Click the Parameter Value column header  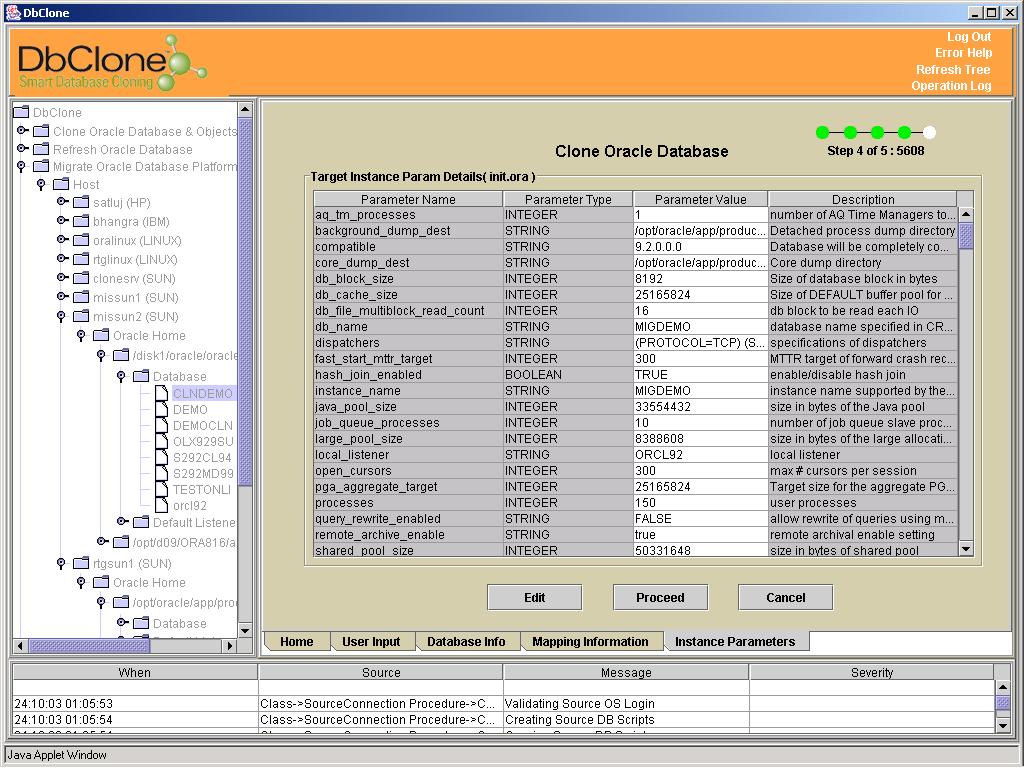[701, 199]
